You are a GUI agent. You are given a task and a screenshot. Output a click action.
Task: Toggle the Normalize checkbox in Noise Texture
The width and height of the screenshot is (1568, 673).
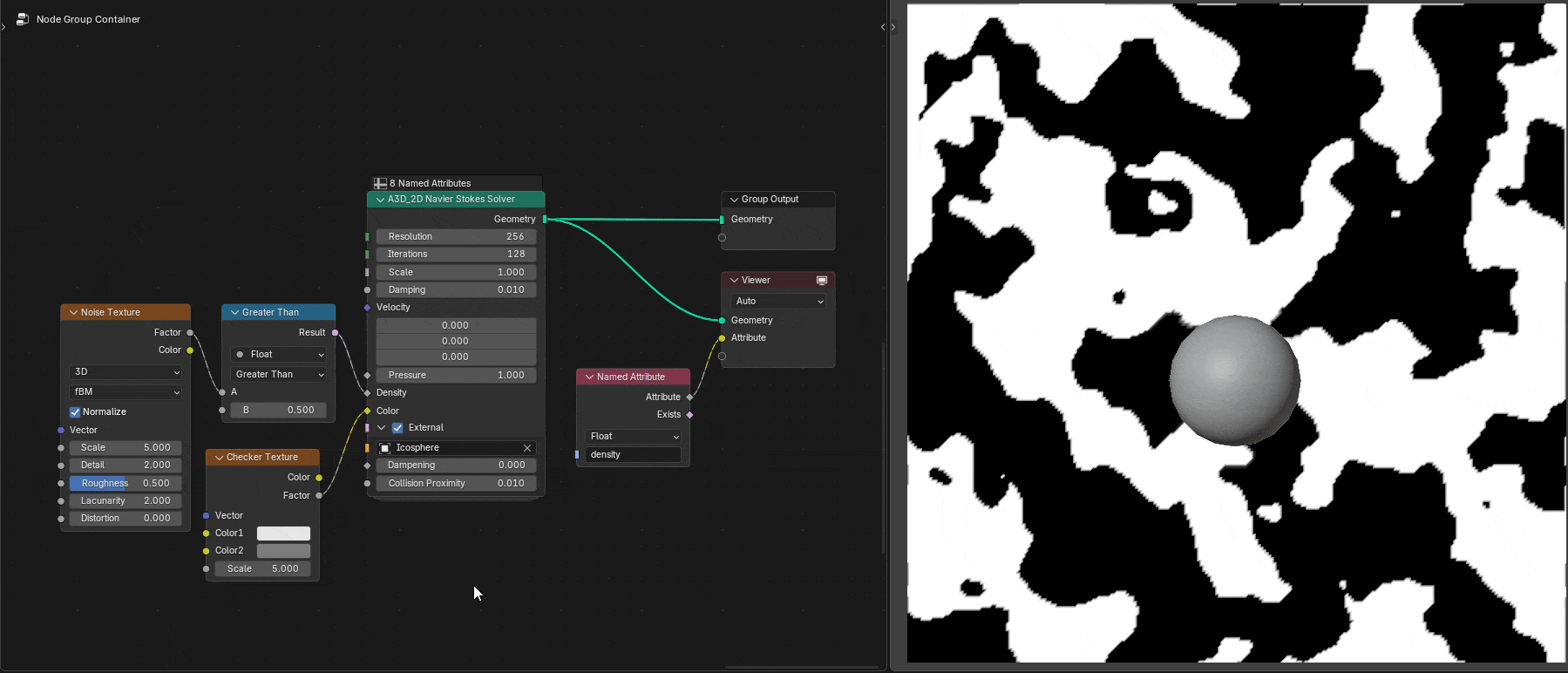click(75, 412)
